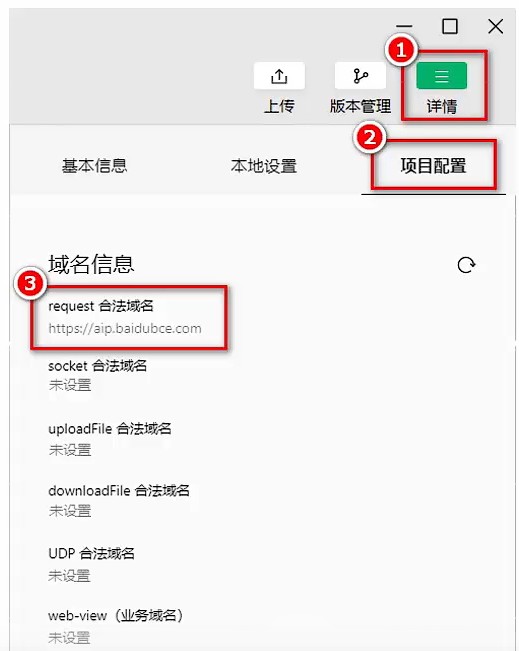
Task: Select the 项目配置 tab
Action: (433, 166)
